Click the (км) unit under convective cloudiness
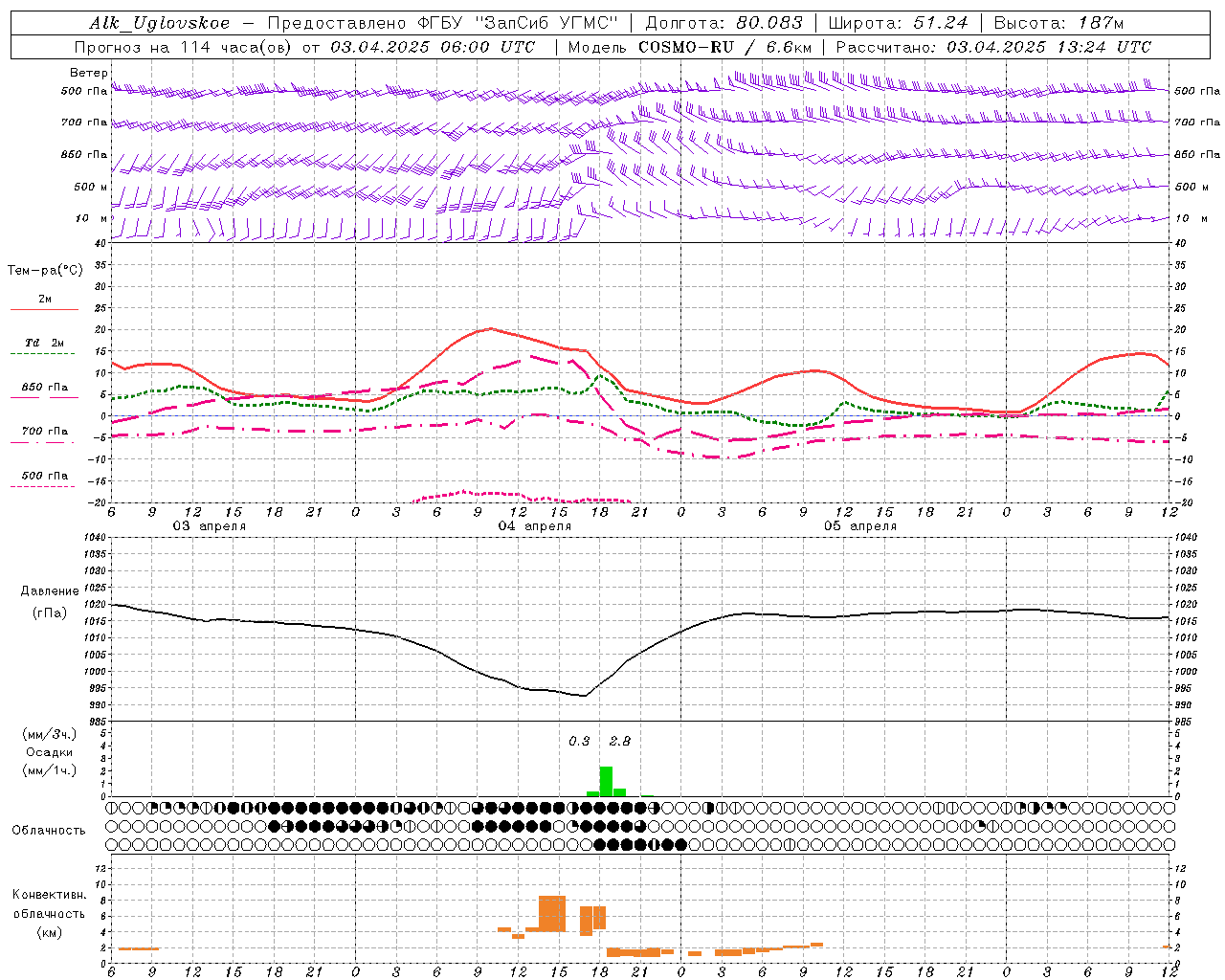Image resolution: width=1225 pixels, height=980 pixels. 49,932
